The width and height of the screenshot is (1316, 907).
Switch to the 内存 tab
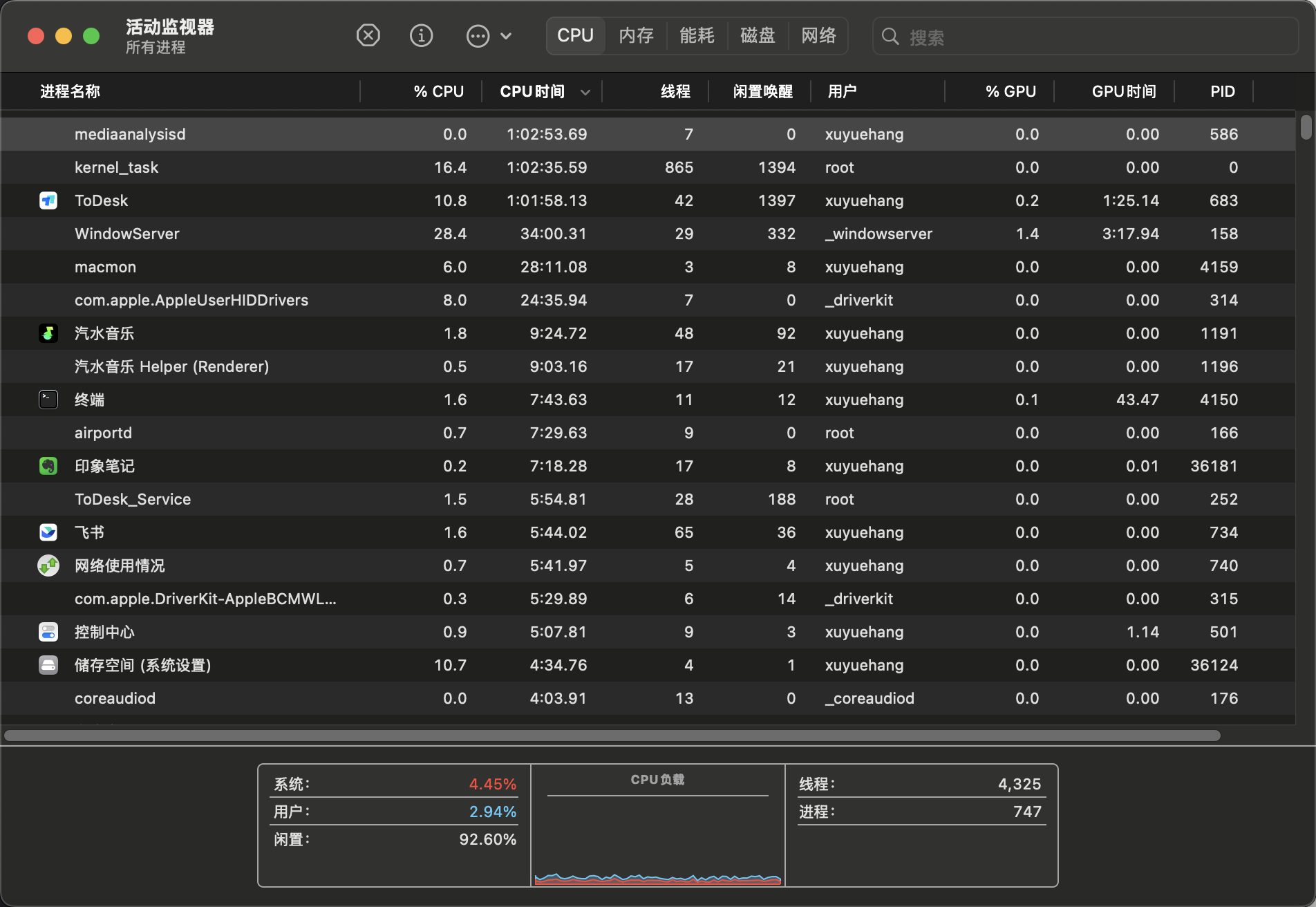tap(636, 35)
